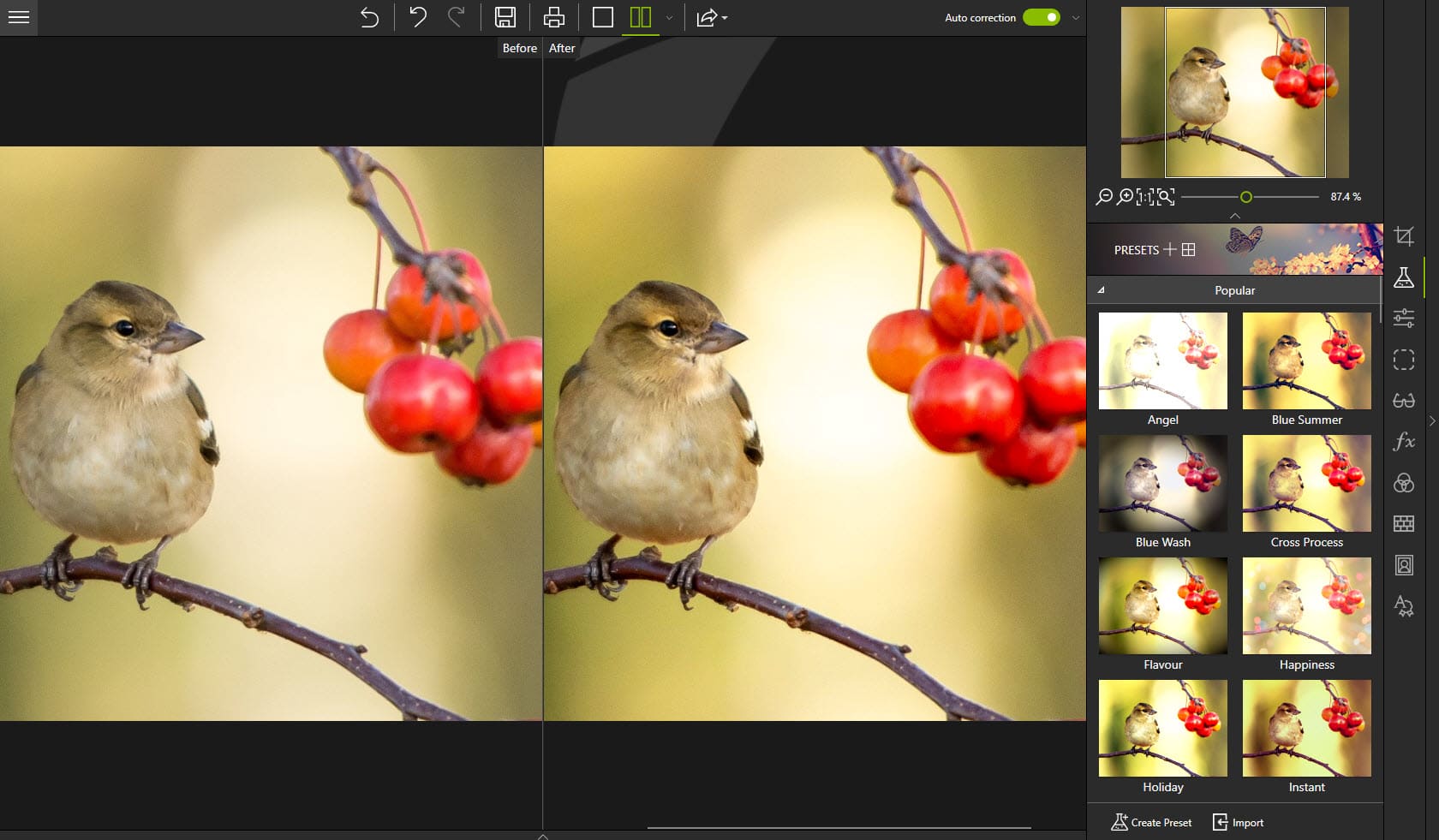
Task: Adjust the zoom level slider handle
Action: click(x=1246, y=197)
